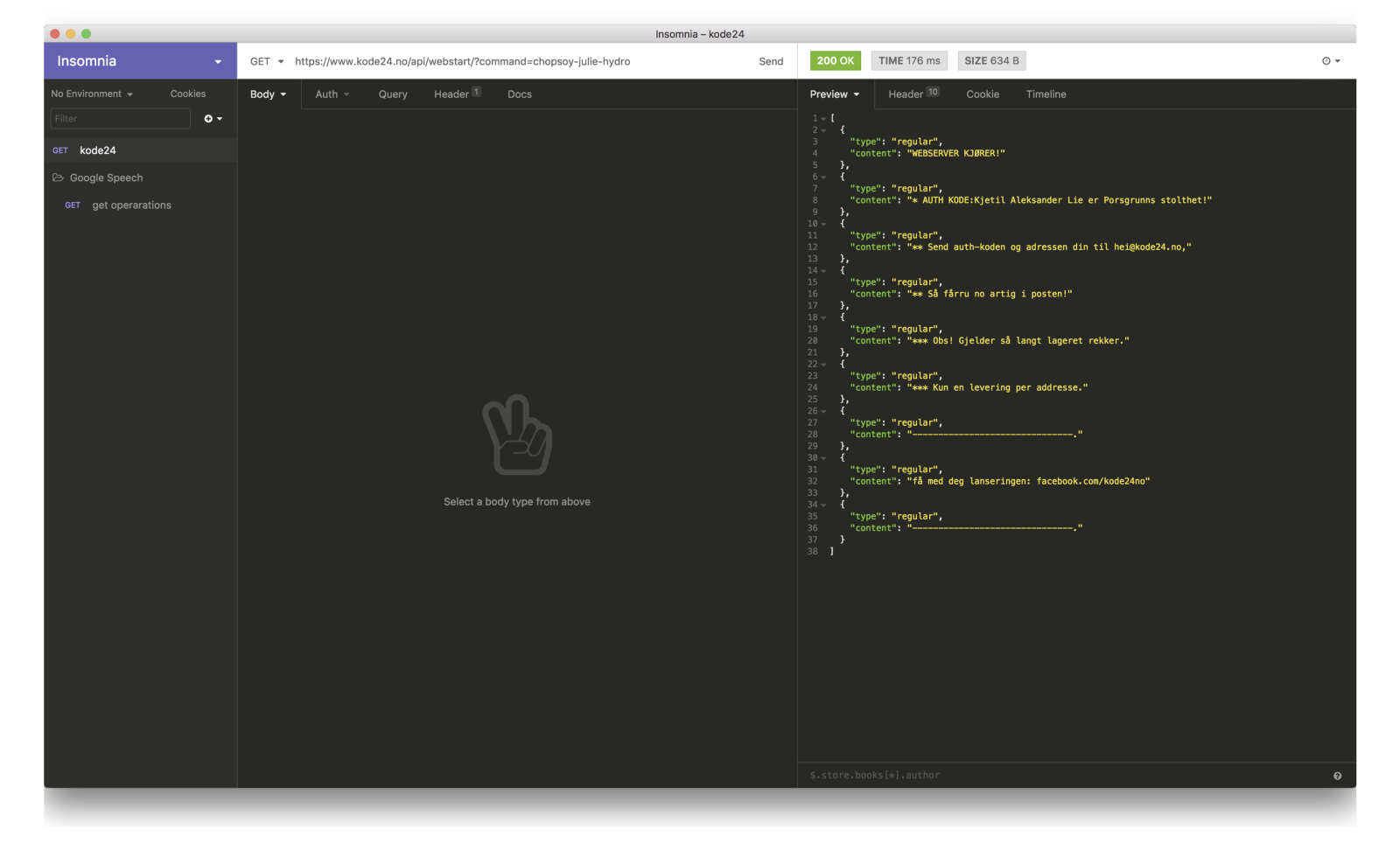Switch to the request Header tab

pyautogui.click(x=457, y=94)
